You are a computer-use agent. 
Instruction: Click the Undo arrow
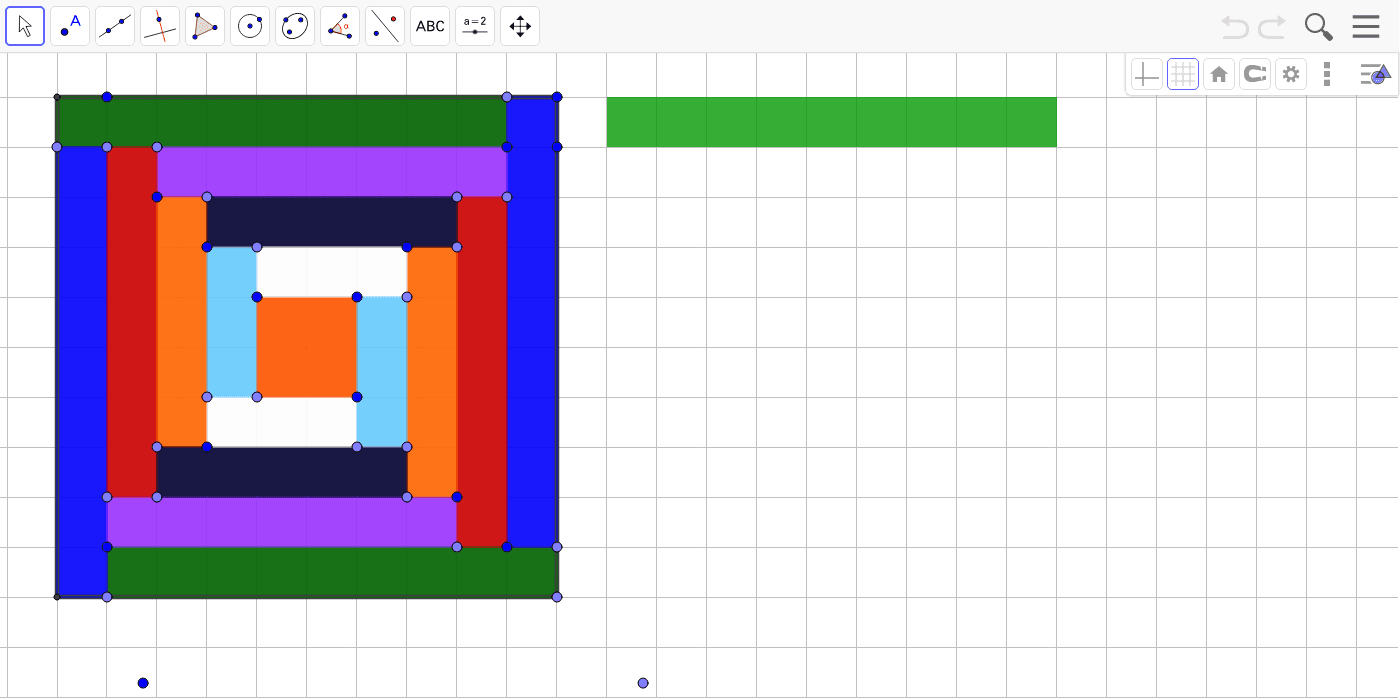click(x=1235, y=27)
